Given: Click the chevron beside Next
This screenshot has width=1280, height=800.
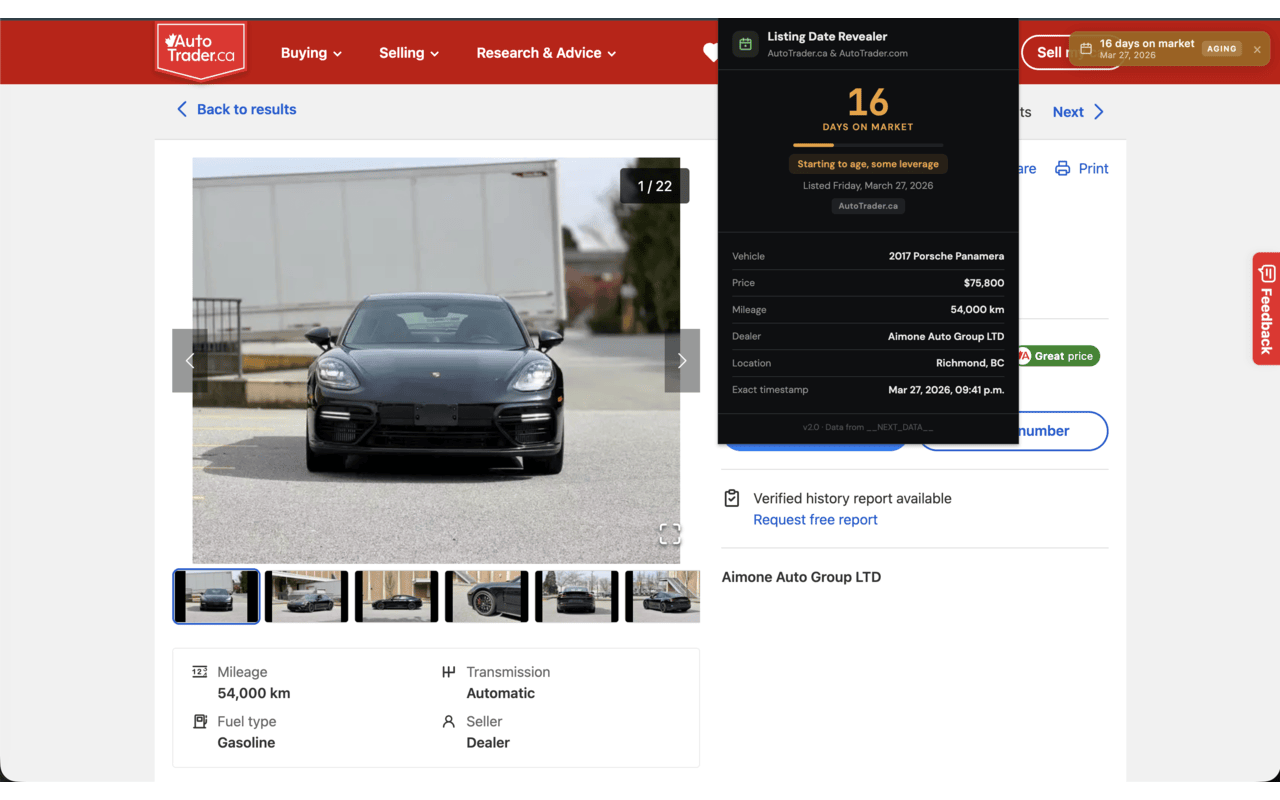Looking at the screenshot, I should pos(1099,112).
